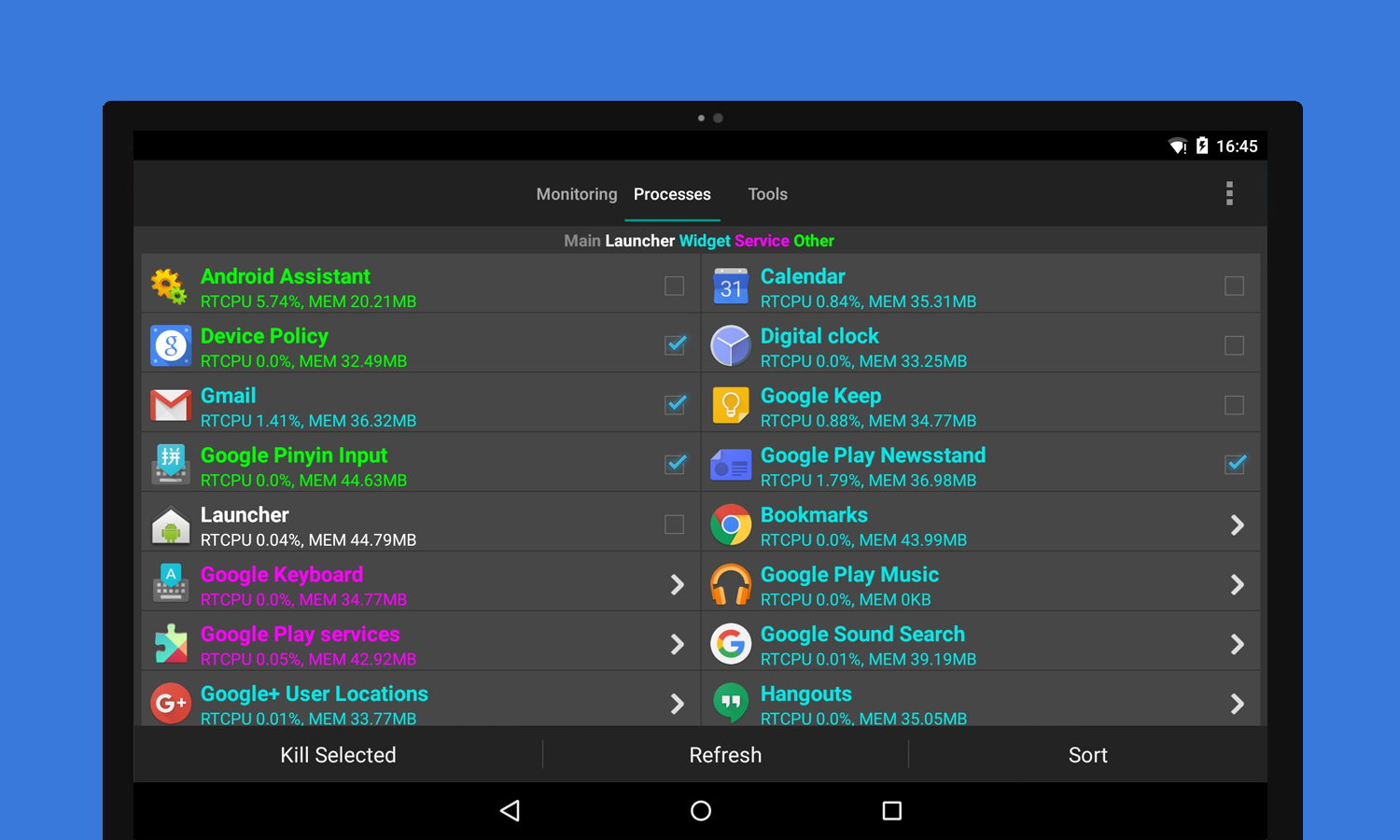The height and width of the screenshot is (840, 1400).
Task: Expand Google Keyboard service details chevron
Action: [x=678, y=584]
